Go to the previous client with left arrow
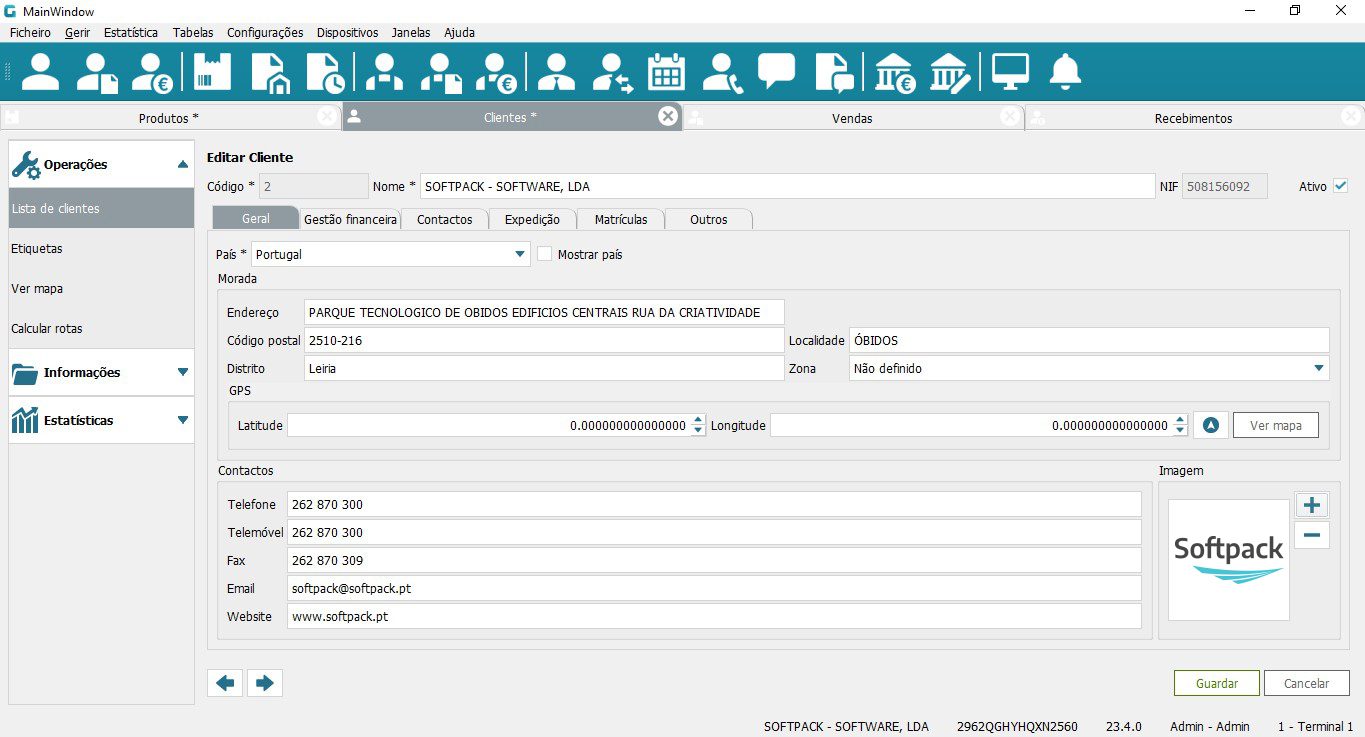Viewport: 1365px width, 737px height. (225, 683)
